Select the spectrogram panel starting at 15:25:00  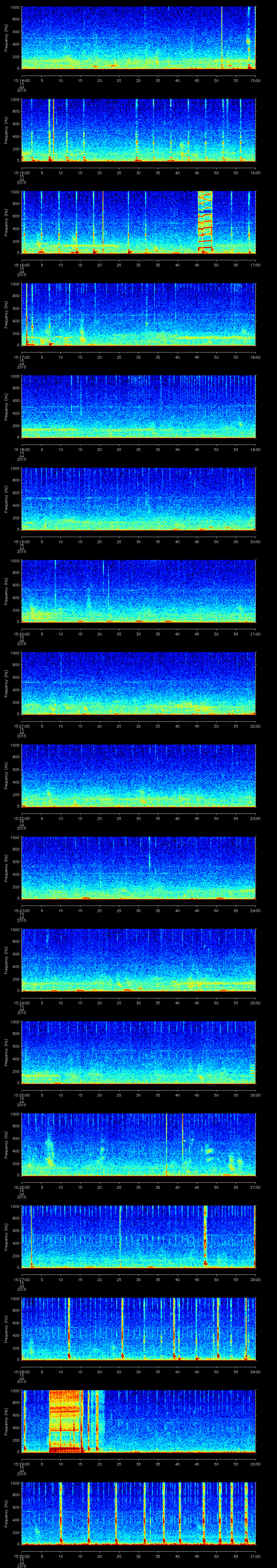click(138, 1052)
